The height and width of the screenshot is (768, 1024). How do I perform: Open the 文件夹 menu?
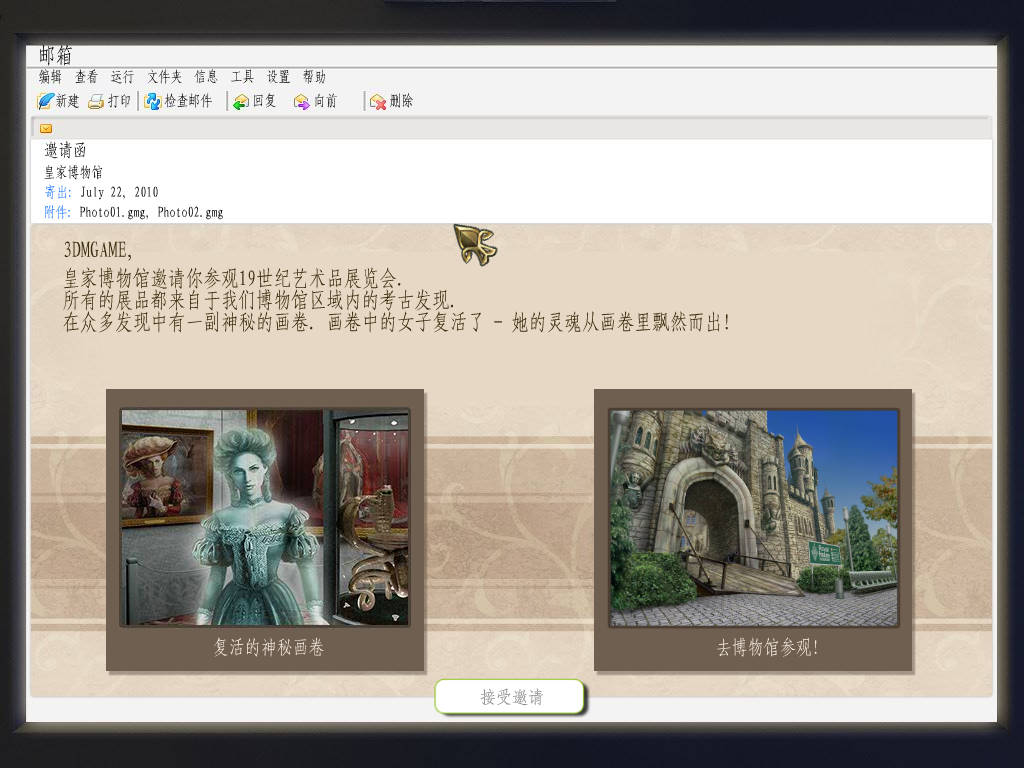tap(164, 77)
